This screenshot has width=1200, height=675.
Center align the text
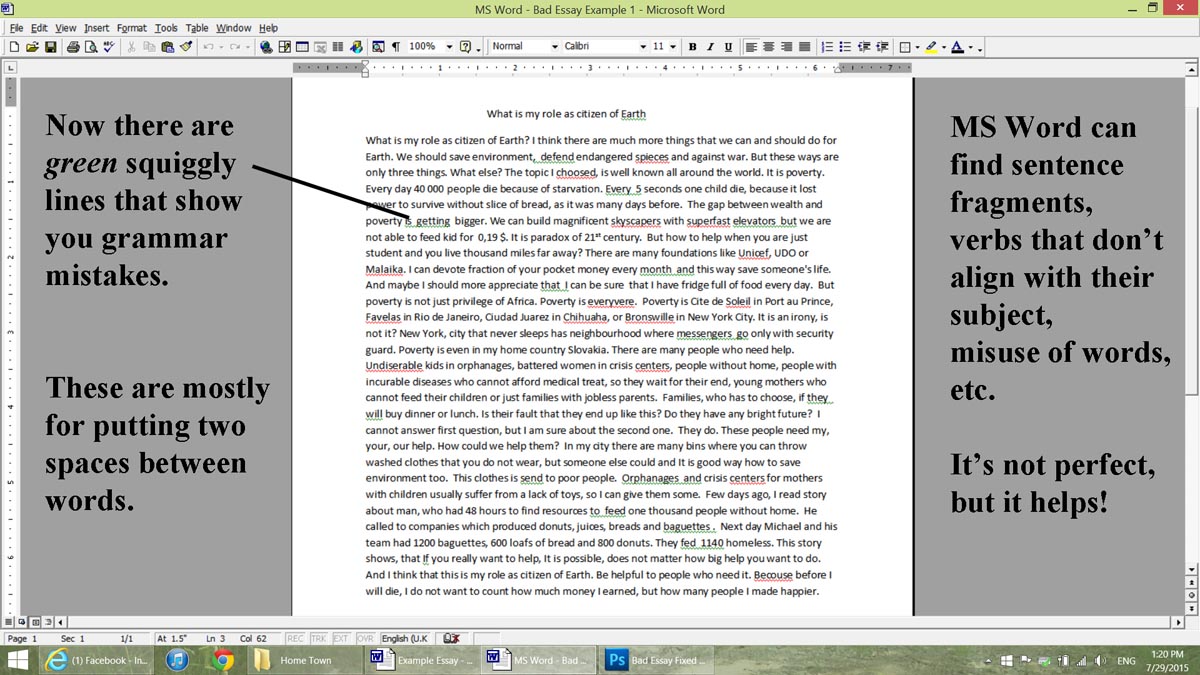[x=768, y=47]
